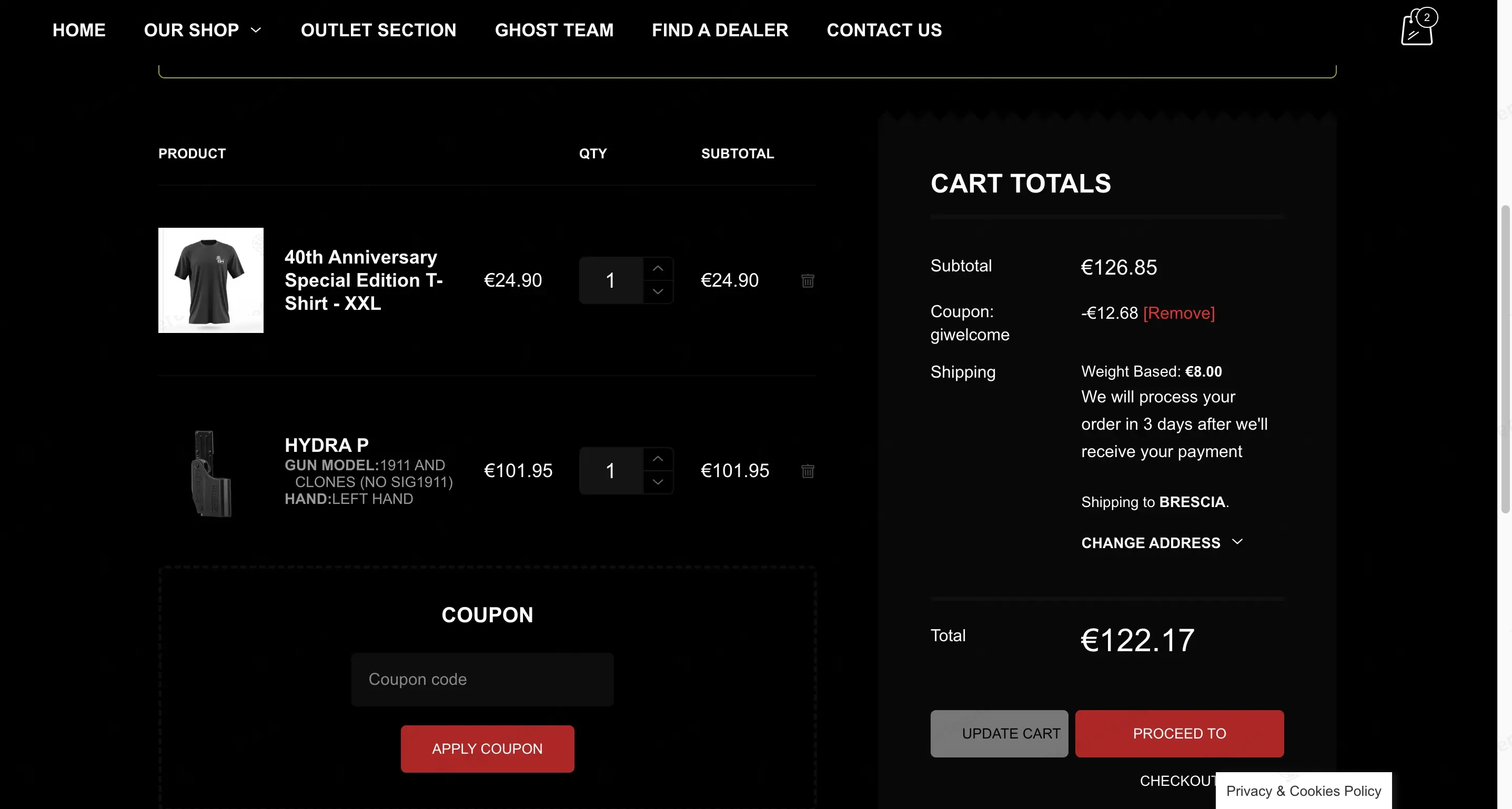This screenshot has height=809, width=1512.
Task: Decrease T-Shirt quantity with down arrow
Action: coord(658,291)
